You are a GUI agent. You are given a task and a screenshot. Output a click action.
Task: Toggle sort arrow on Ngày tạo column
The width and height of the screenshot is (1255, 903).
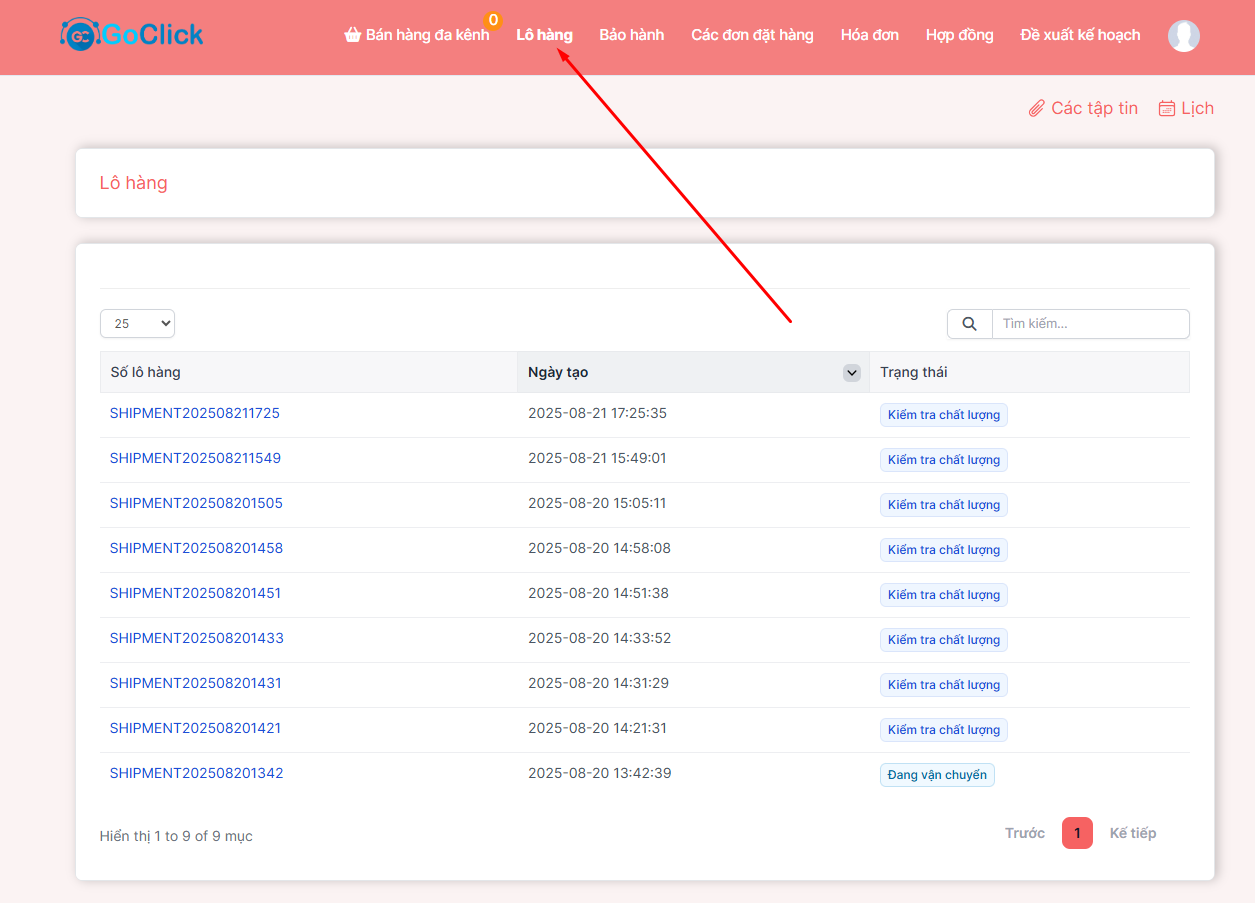[x=852, y=373]
